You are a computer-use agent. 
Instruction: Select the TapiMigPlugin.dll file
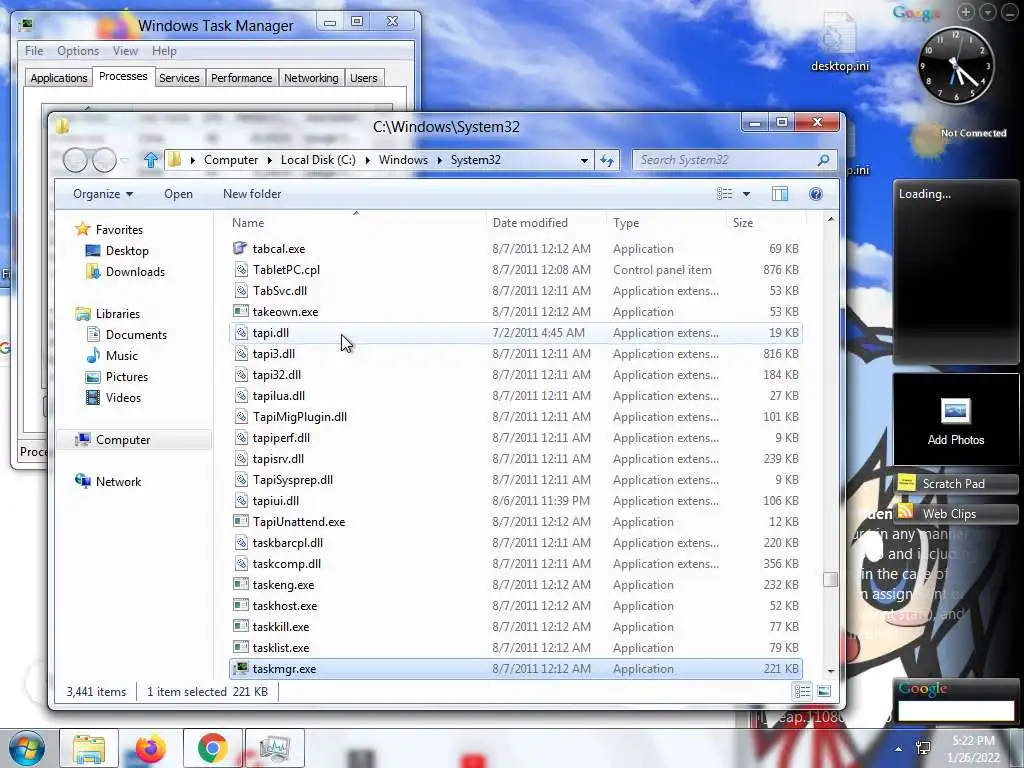[516, 417]
